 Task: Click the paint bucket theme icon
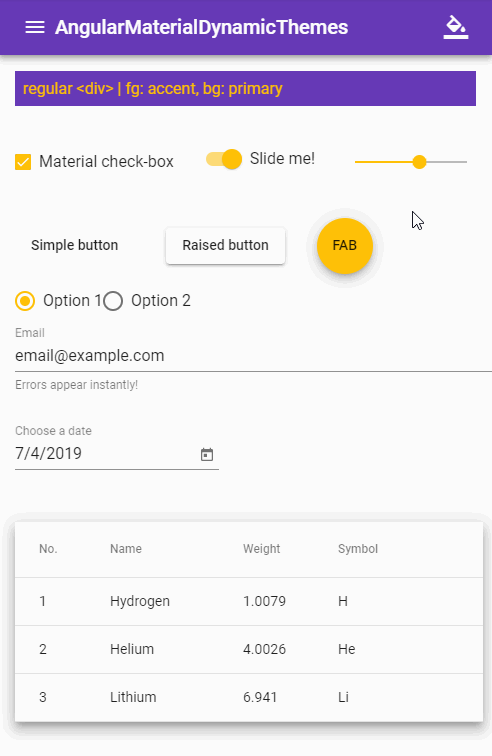456,27
